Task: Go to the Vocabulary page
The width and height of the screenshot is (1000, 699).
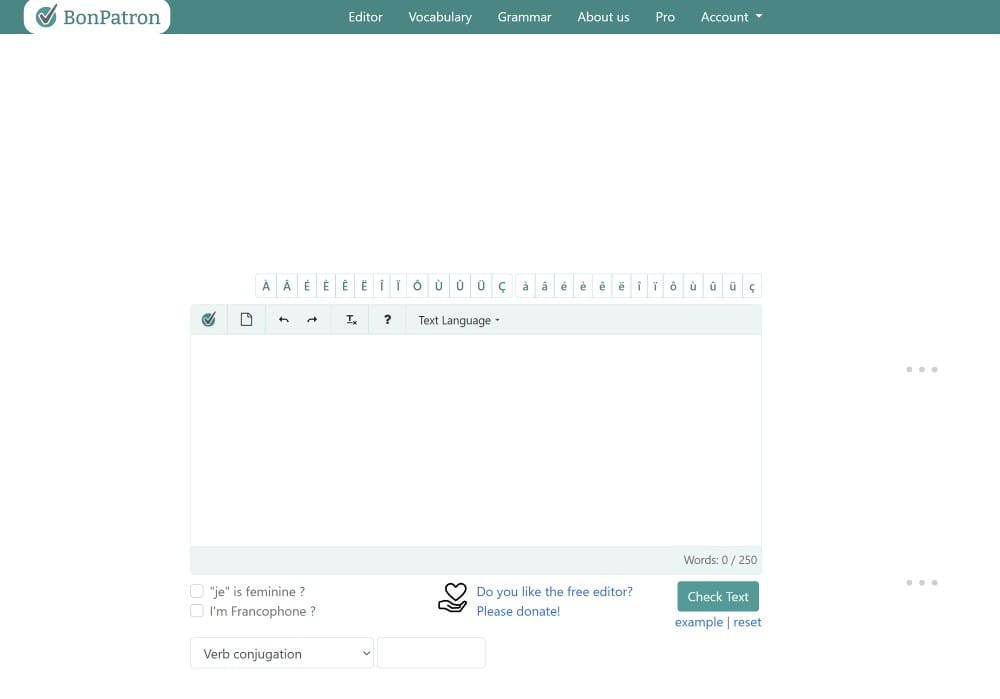Action: point(440,17)
